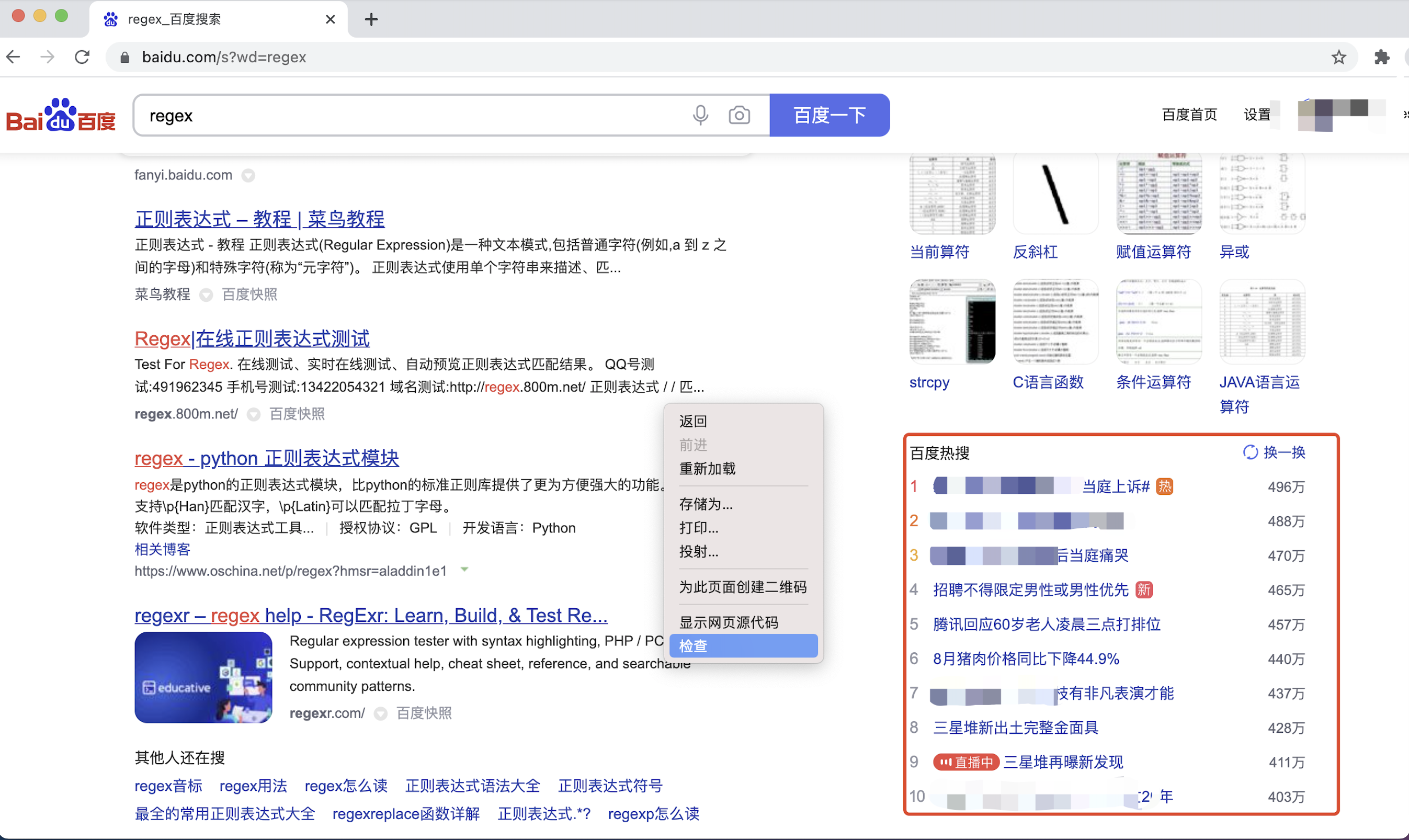Select 重新加载 in the context menu
The height and width of the screenshot is (840, 1409).
click(x=744, y=469)
